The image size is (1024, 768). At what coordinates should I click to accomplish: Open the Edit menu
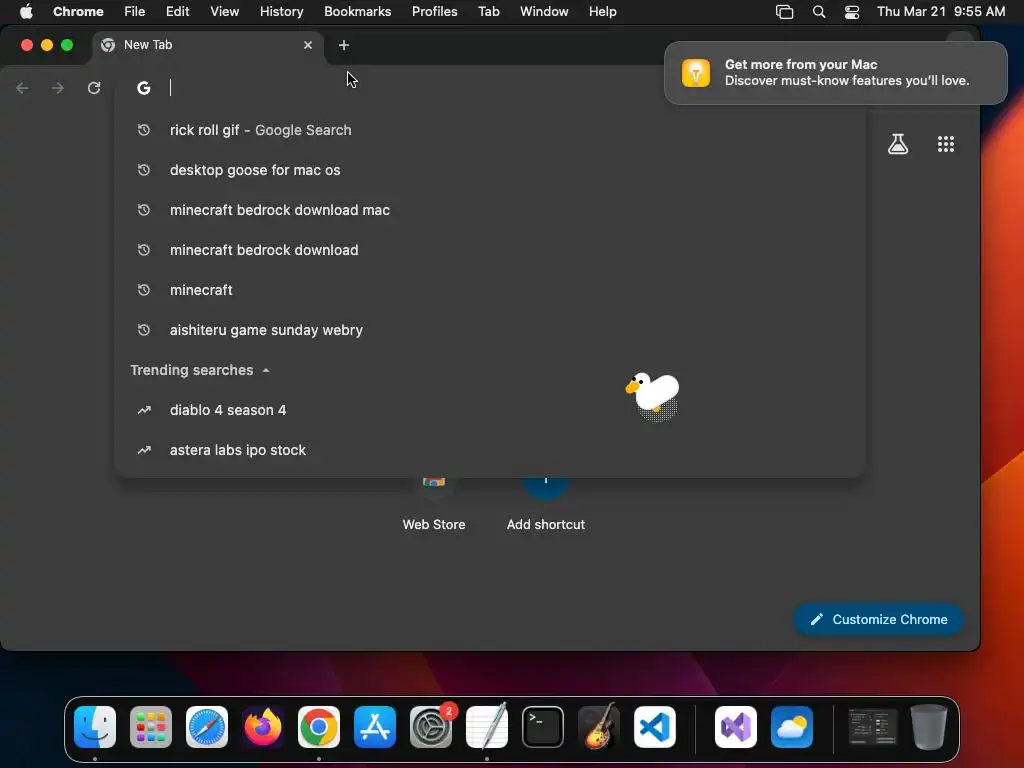[x=178, y=12]
